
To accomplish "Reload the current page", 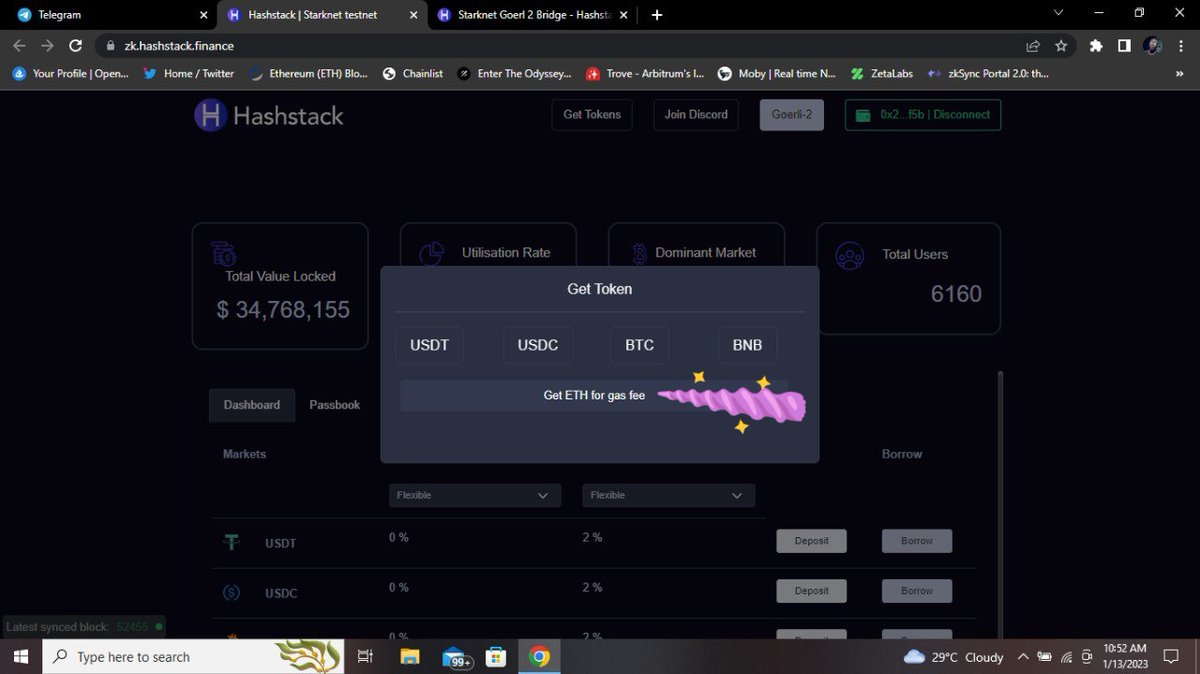I will pyautogui.click(x=75, y=46).
